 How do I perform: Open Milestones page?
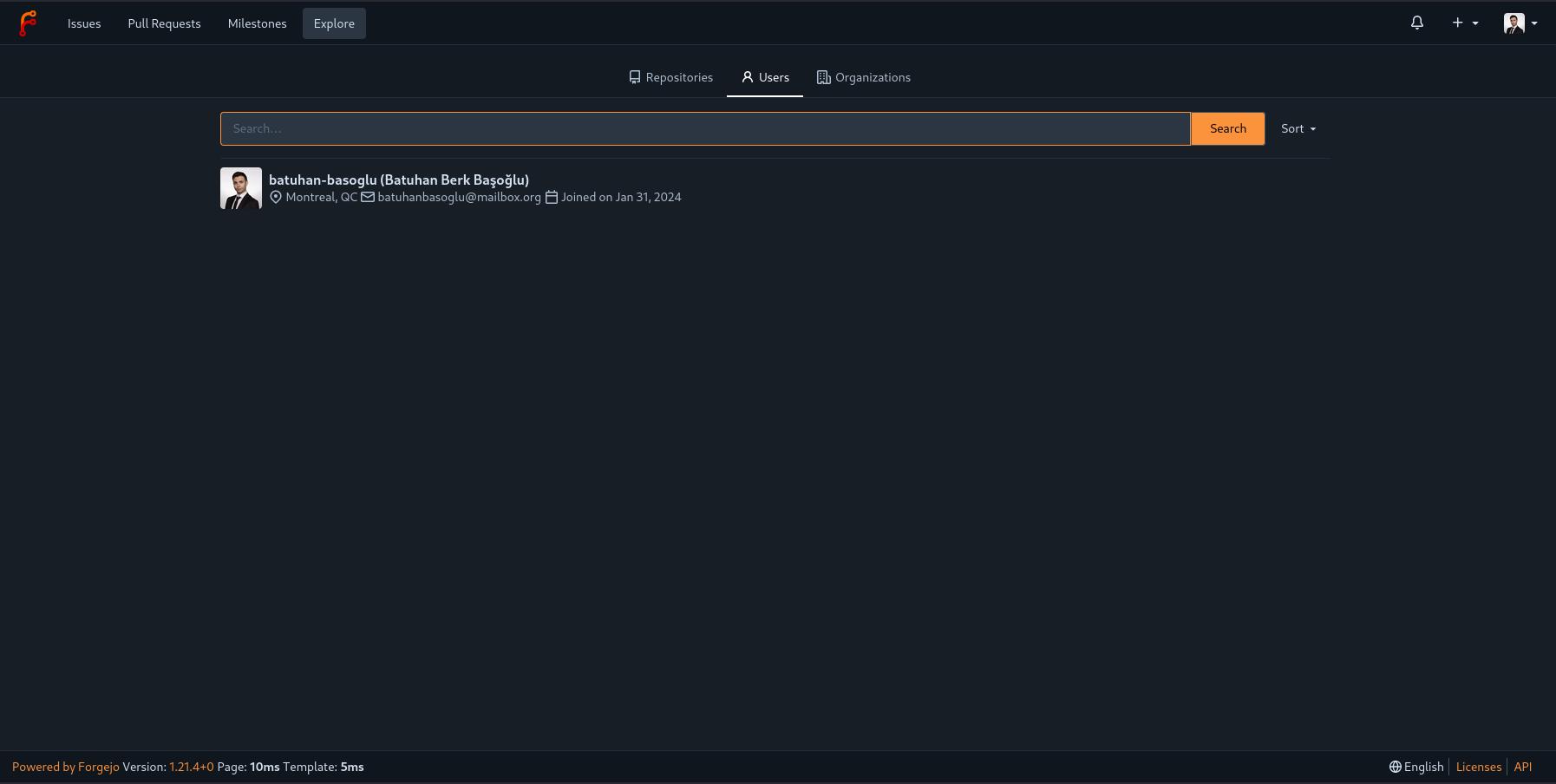257,23
